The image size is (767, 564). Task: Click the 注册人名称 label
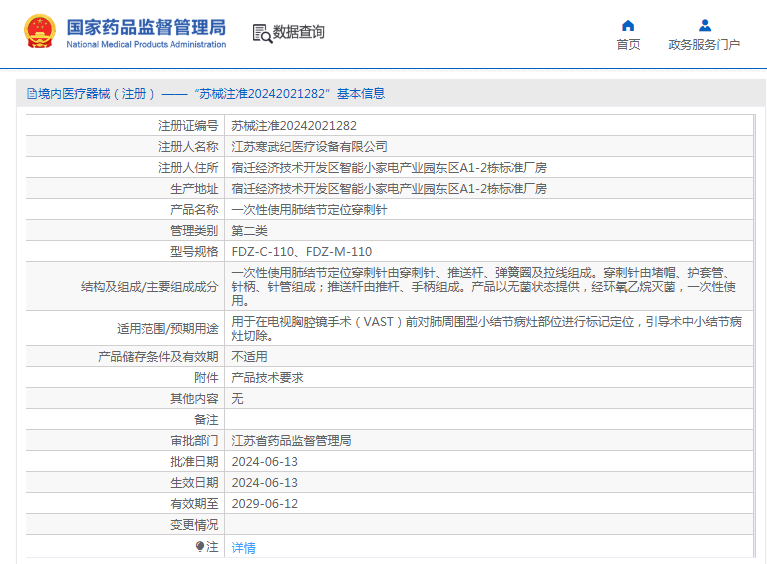tap(188, 147)
